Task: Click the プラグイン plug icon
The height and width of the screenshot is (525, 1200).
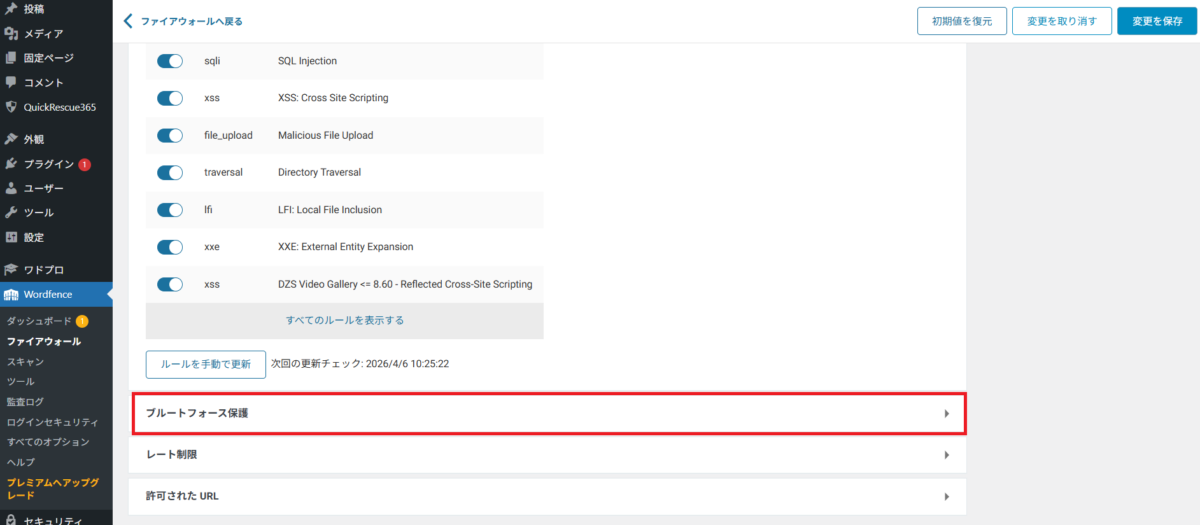Action: coord(11,164)
